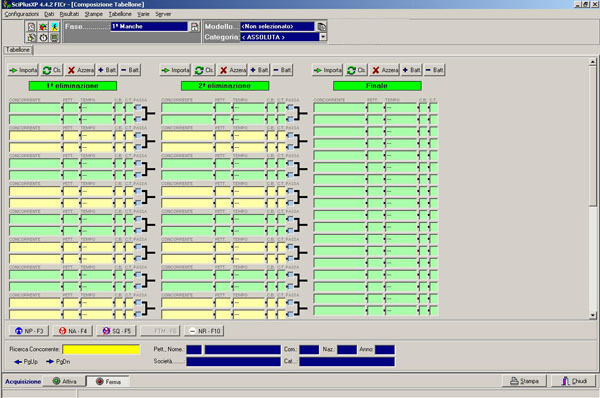
Task: Click the 2ª eliminazione green header
Action: click(x=225, y=86)
